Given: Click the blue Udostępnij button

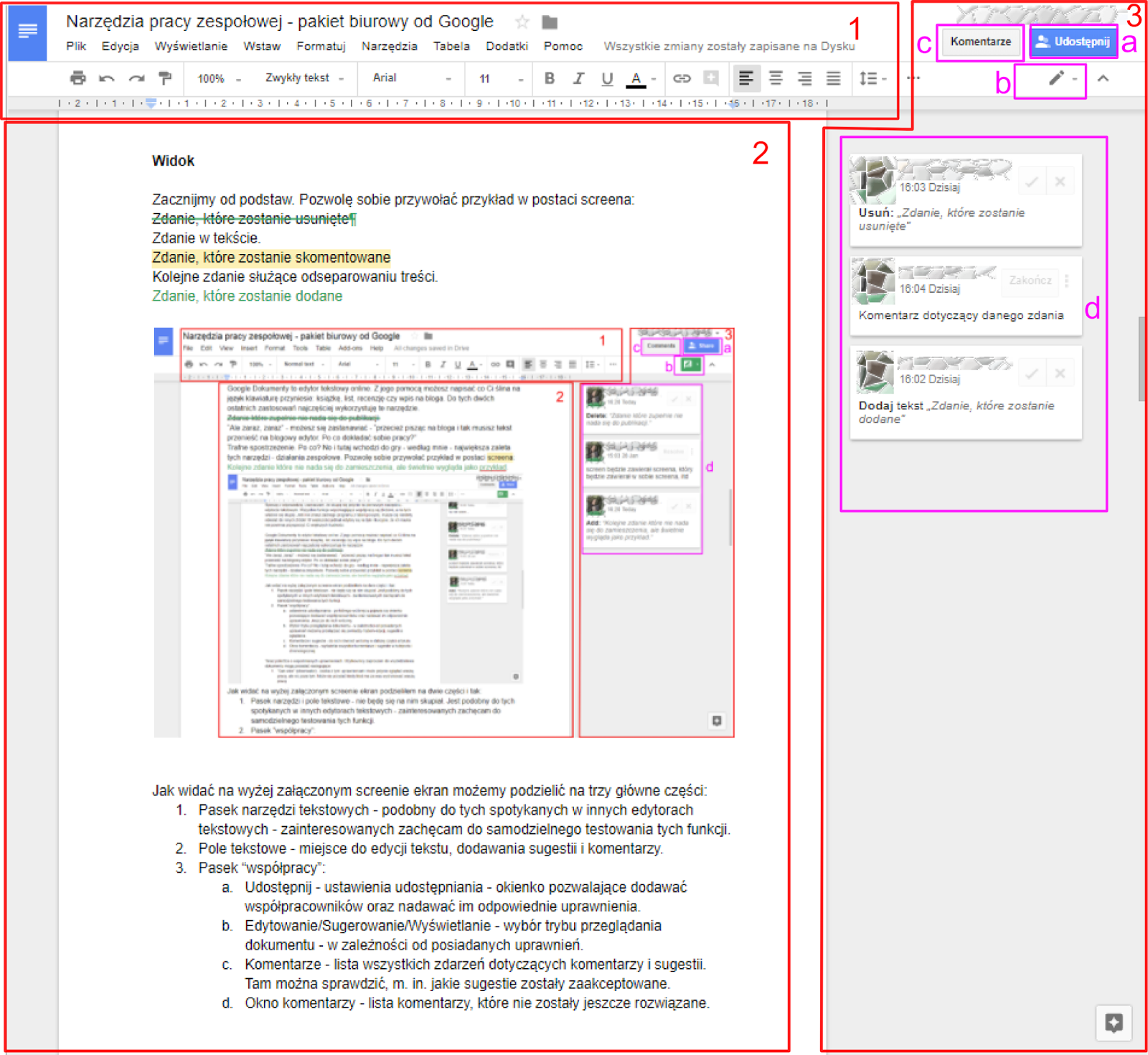Looking at the screenshot, I should pyautogui.click(x=1073, y=42).
